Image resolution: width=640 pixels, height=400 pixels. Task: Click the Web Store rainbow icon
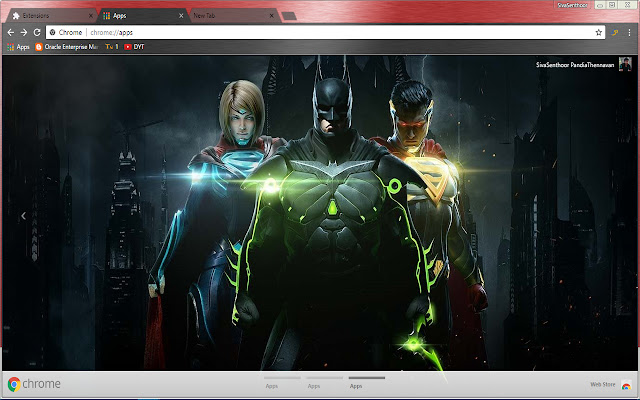pyautogui.click(x=626, y=384)
